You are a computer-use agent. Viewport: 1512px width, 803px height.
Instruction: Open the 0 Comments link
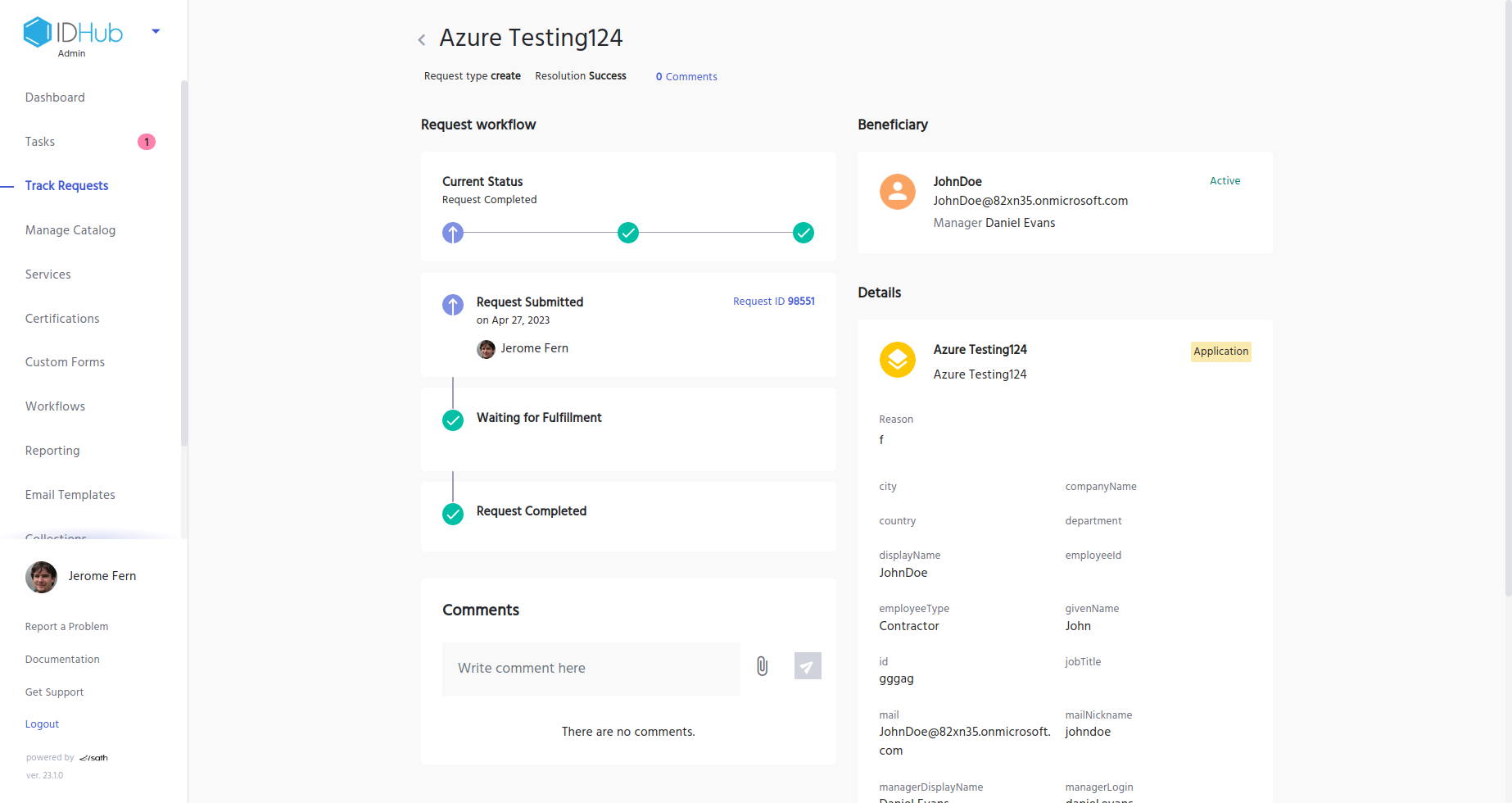(x=686, y=76)
